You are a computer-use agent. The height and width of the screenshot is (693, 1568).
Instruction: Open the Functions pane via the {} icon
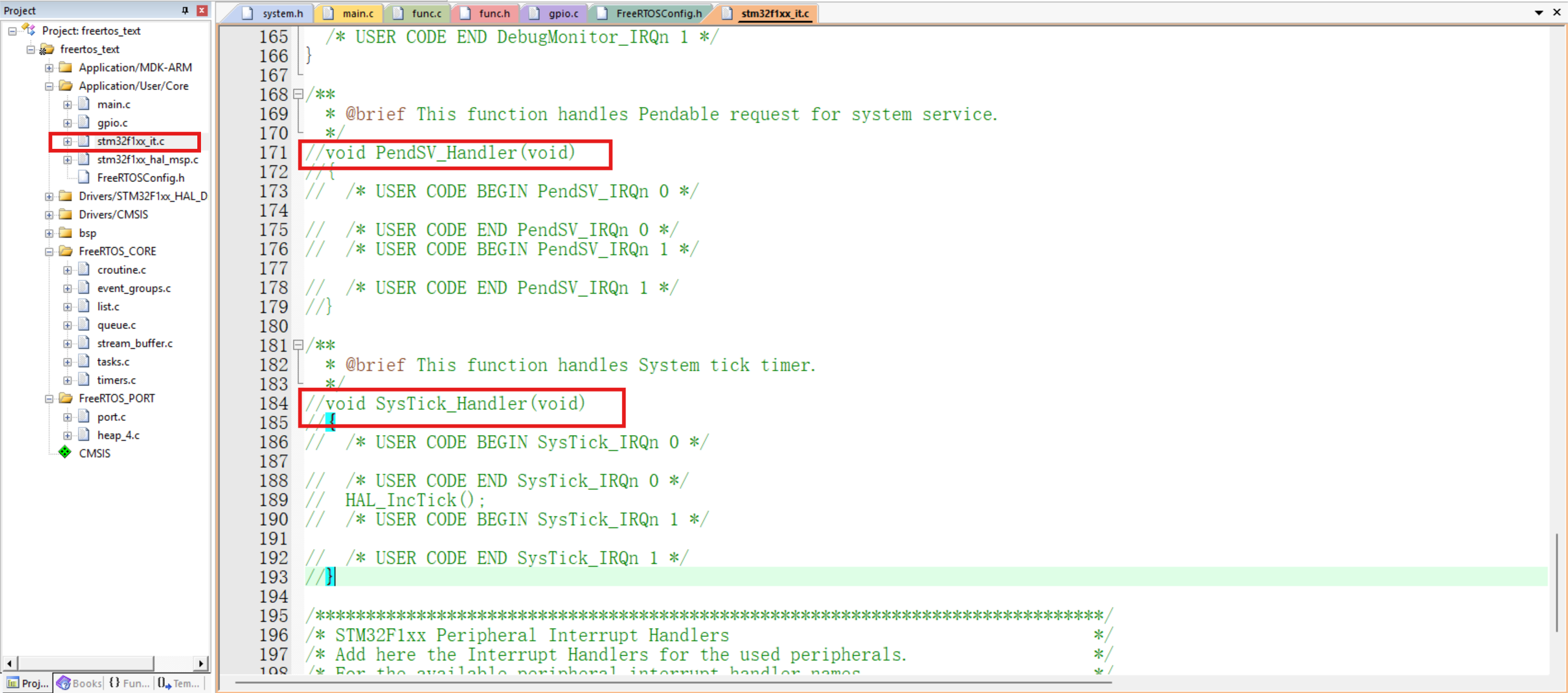click(x=113, y=683)
